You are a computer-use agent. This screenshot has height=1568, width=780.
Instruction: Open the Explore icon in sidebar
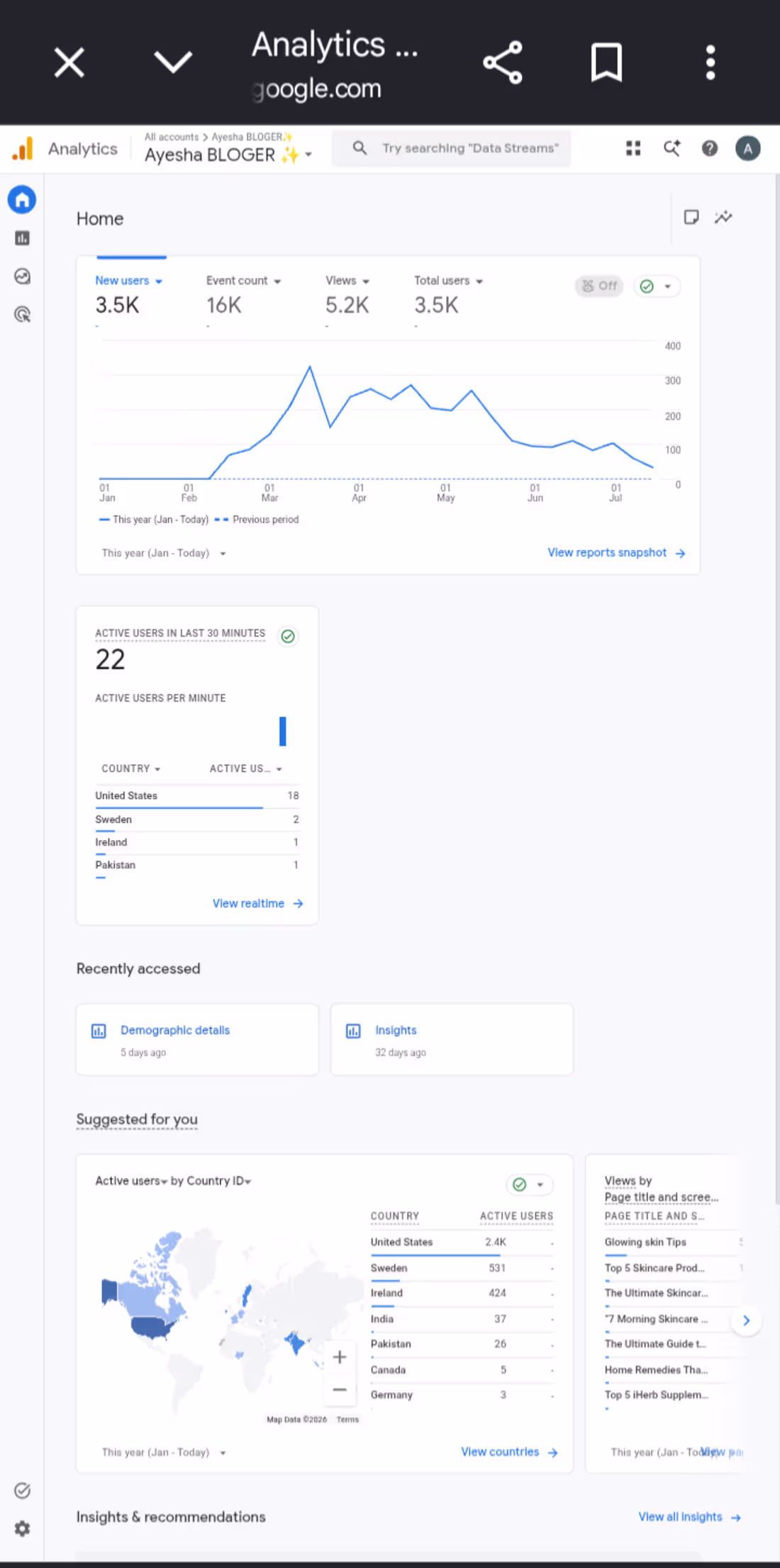22,276
